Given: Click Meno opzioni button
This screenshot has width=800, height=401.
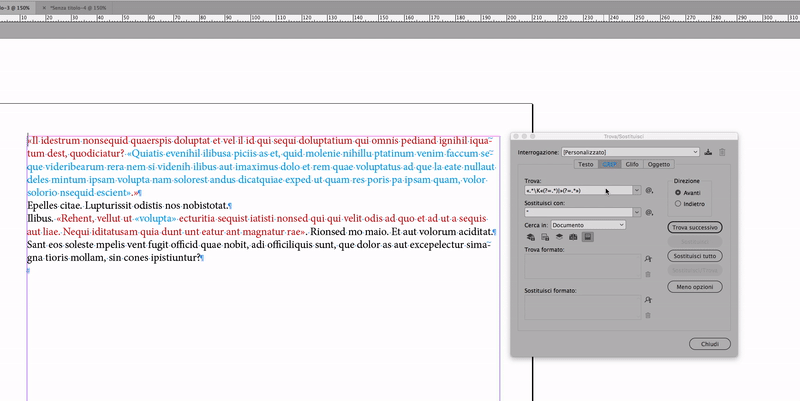Looking at the screenshot, I should tap(694, 287).
